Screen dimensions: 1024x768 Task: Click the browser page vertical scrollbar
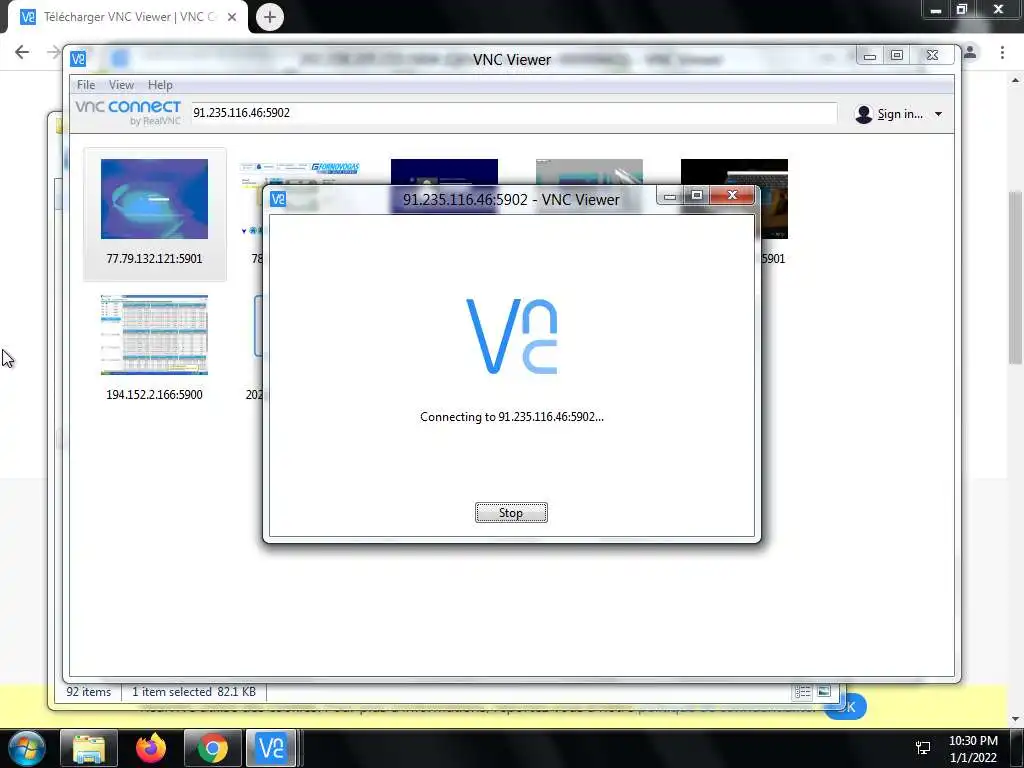pyautogui.click(x=1016, y=278)
